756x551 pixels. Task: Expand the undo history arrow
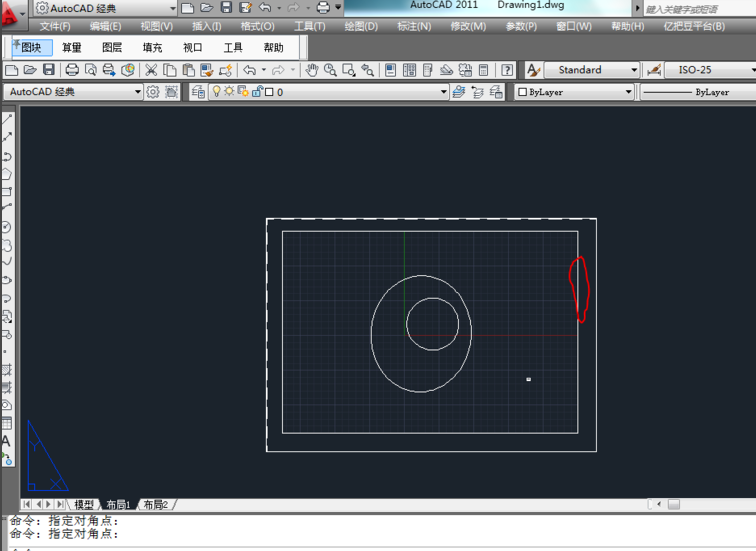coord(264,70)
